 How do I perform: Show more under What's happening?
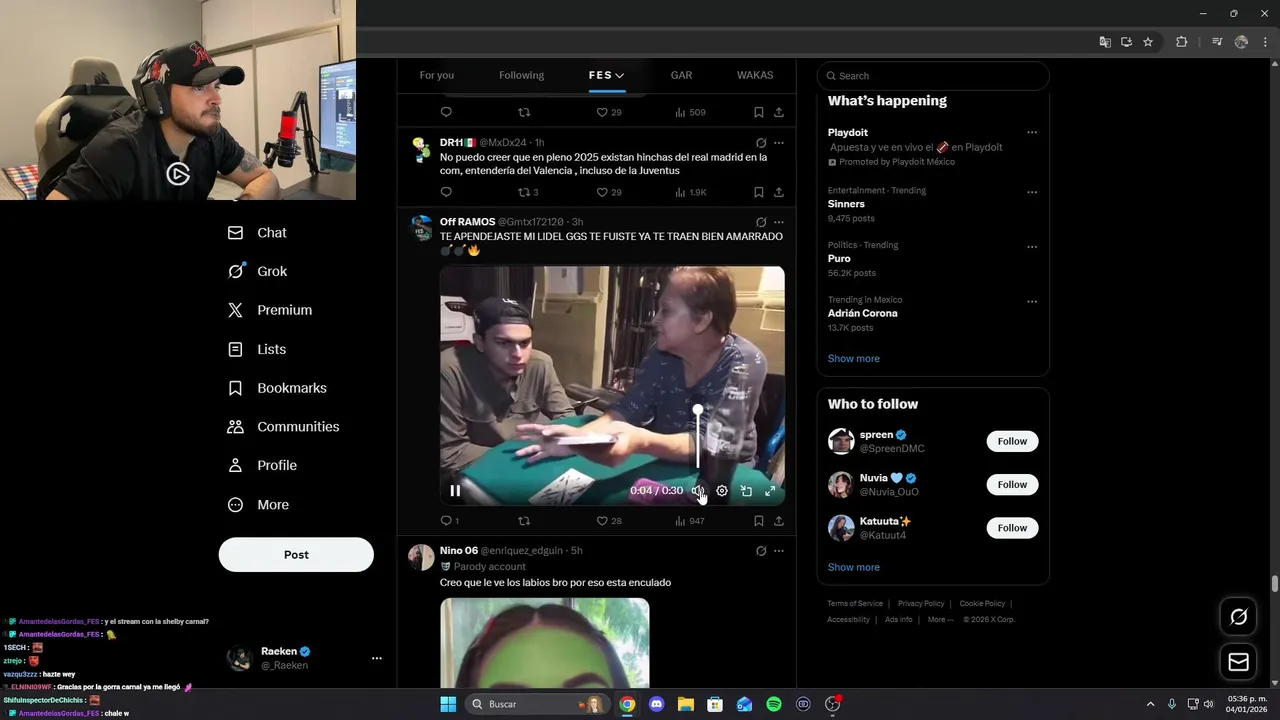point(853,359)
